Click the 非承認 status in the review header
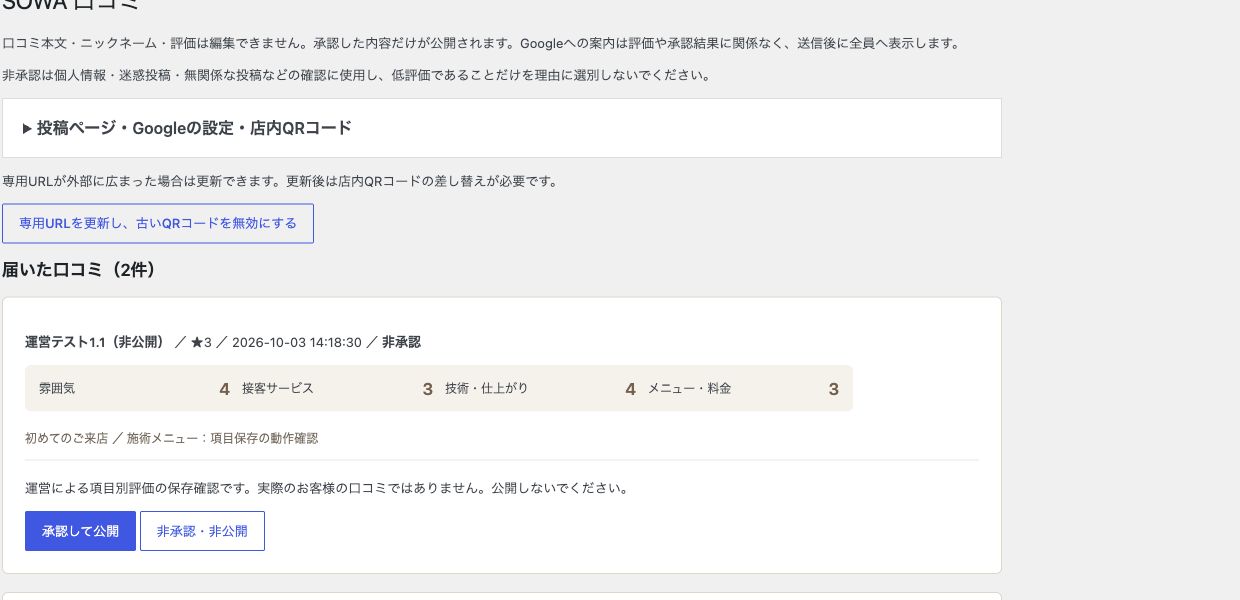The width and height of the screenshot is (1240, 600). pos(401,342)
